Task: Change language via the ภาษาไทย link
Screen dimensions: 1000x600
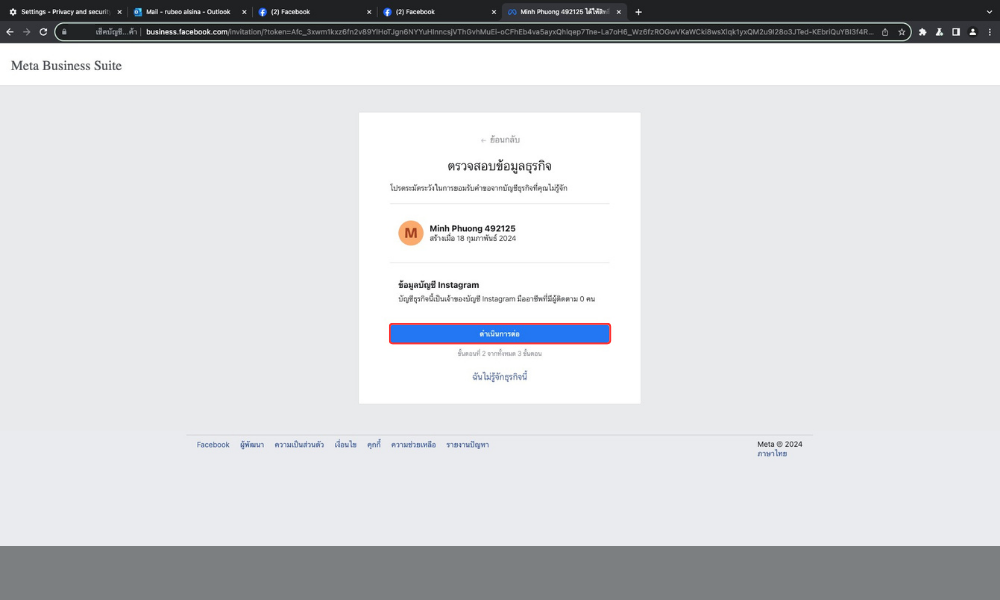Action: (x=772, y=454)
